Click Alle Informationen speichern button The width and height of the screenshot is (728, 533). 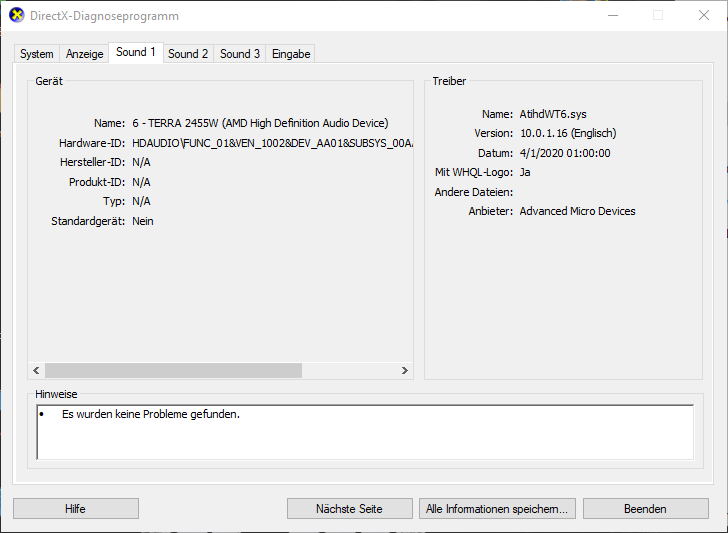click(497, 509)
